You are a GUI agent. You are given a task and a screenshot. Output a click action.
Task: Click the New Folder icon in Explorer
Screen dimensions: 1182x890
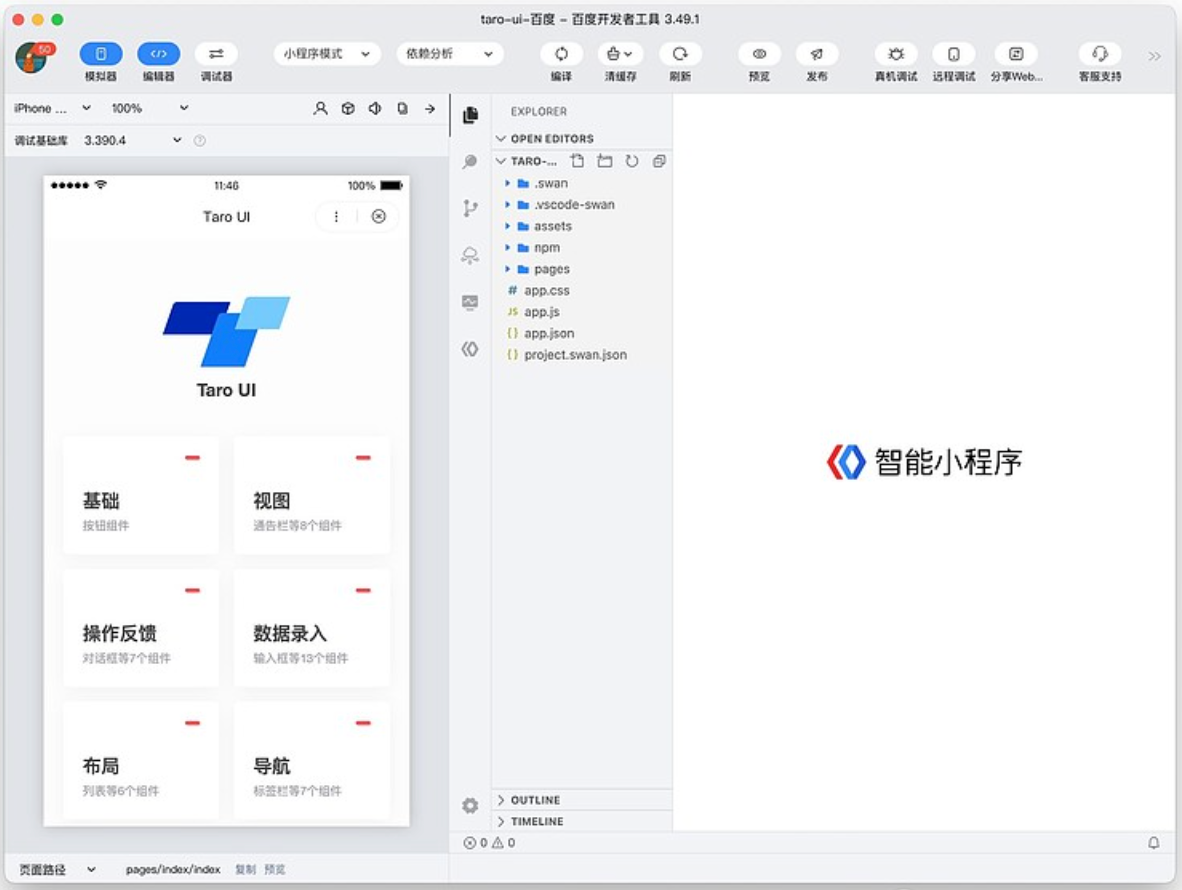click(605, 161)
